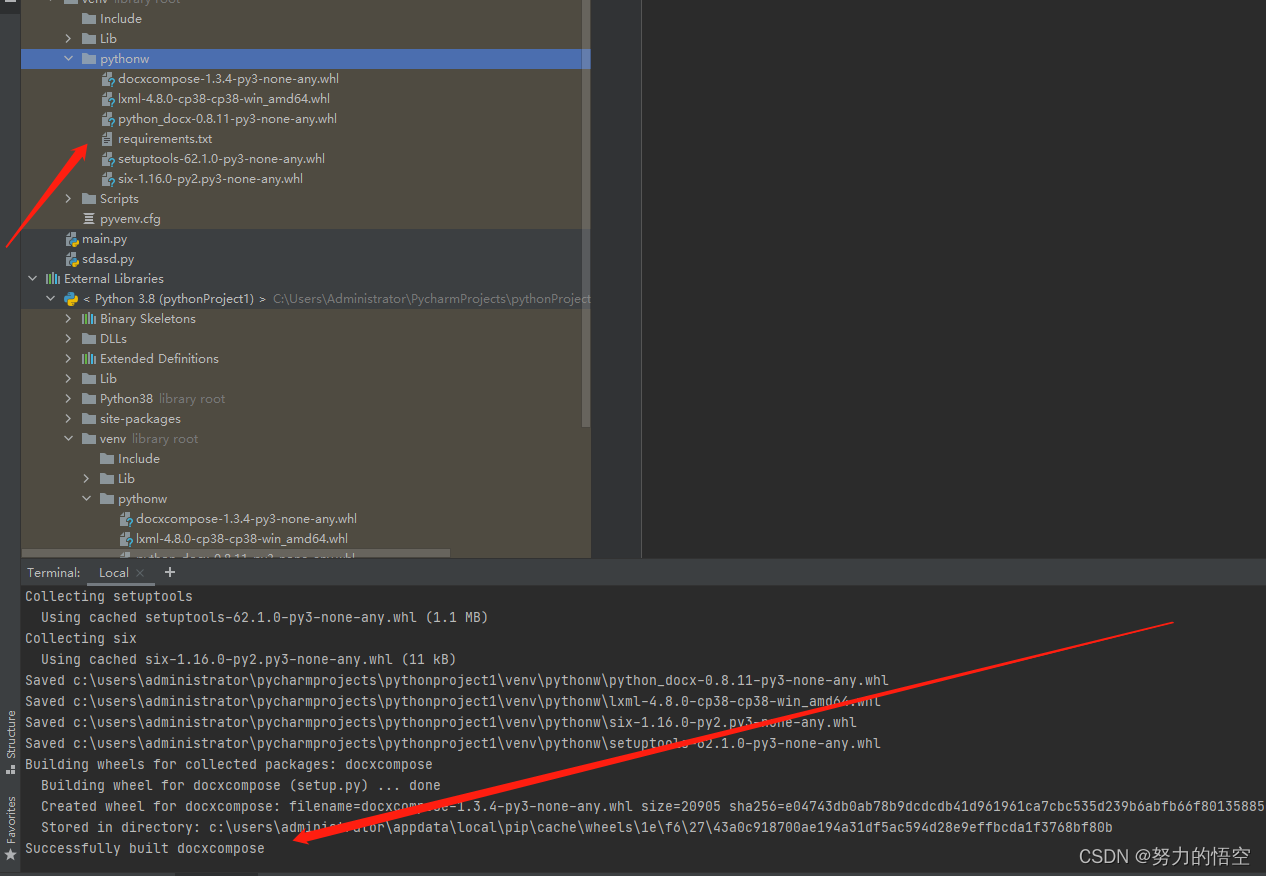This screenshot has width=1266, height=876.
Task: Click the six-1.16.0 wheel file icon
Action: (108, 178)
